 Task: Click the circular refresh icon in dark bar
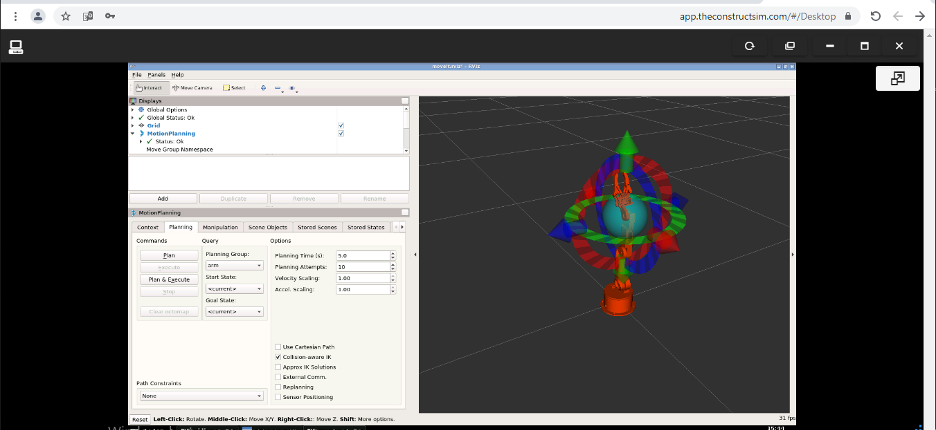coord(750,46)
